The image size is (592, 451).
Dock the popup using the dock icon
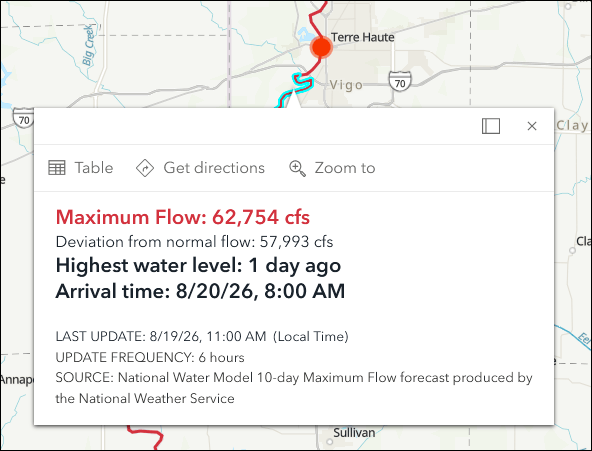pyautogui.click(x=491, y=126)
